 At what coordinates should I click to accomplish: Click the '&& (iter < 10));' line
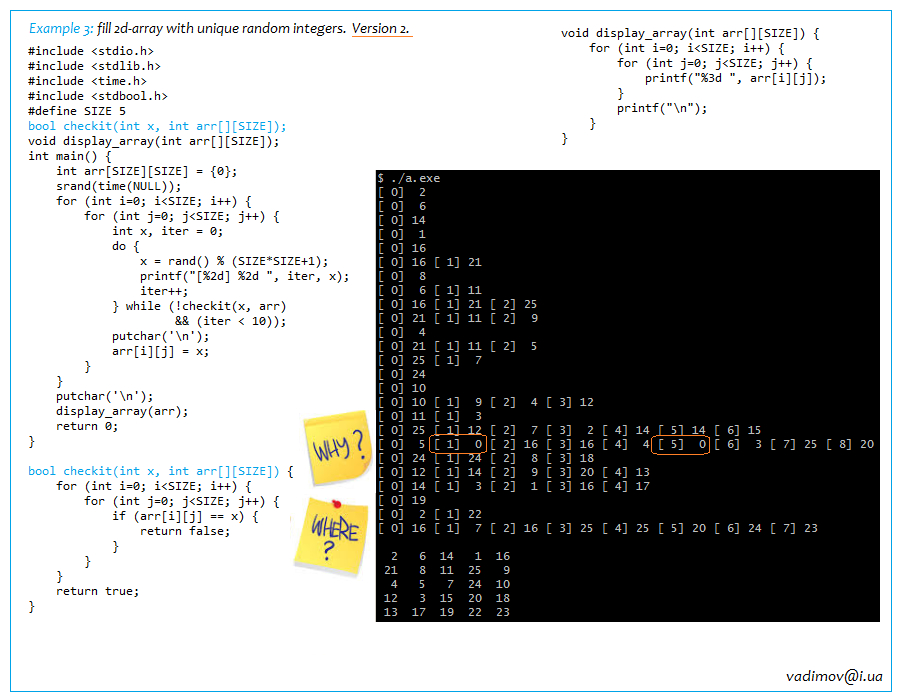point(230,321)
